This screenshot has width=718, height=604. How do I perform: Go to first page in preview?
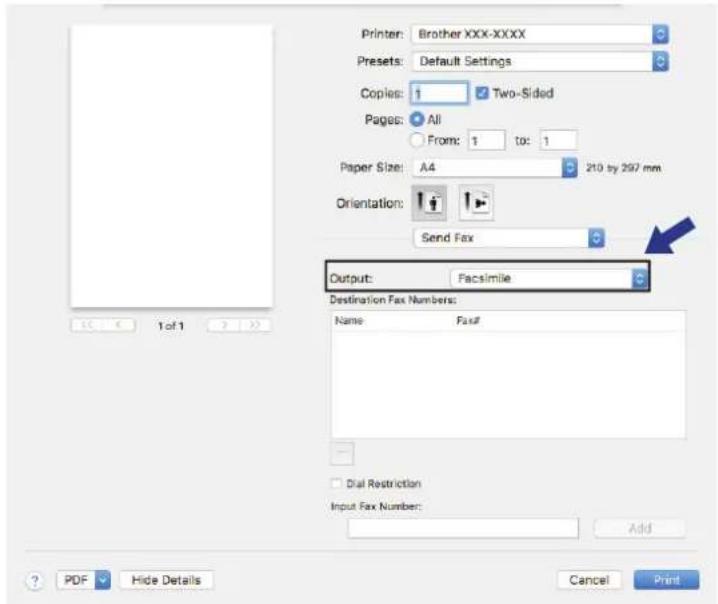[x=87, y=325]
